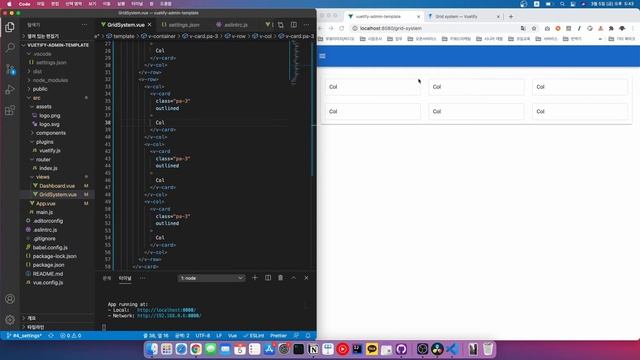Click ESLint in status bar
This screenshot has height=360, width=640.
point(254,336)
